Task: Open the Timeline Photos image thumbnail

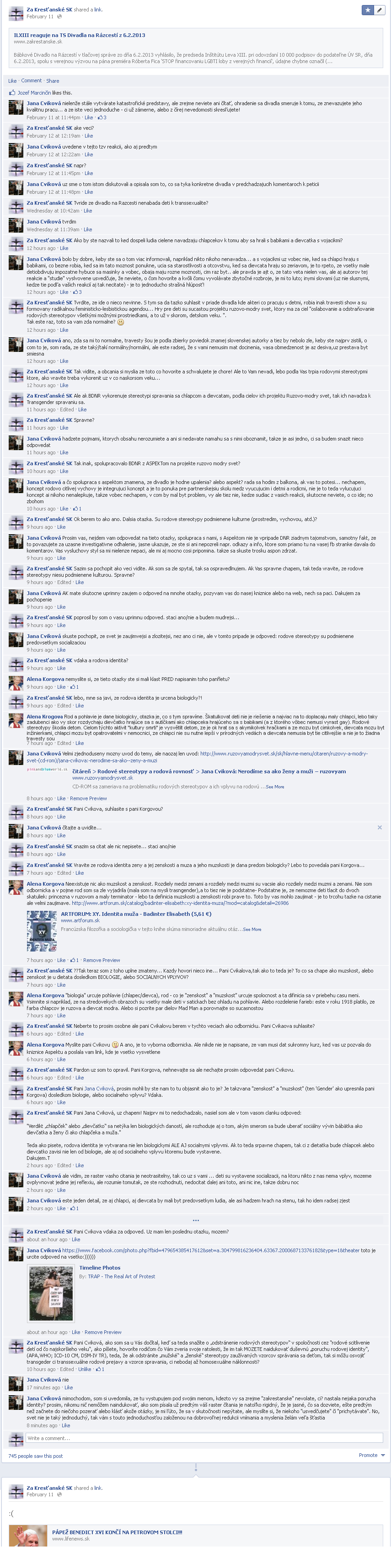Action: tap(51, 1293)
